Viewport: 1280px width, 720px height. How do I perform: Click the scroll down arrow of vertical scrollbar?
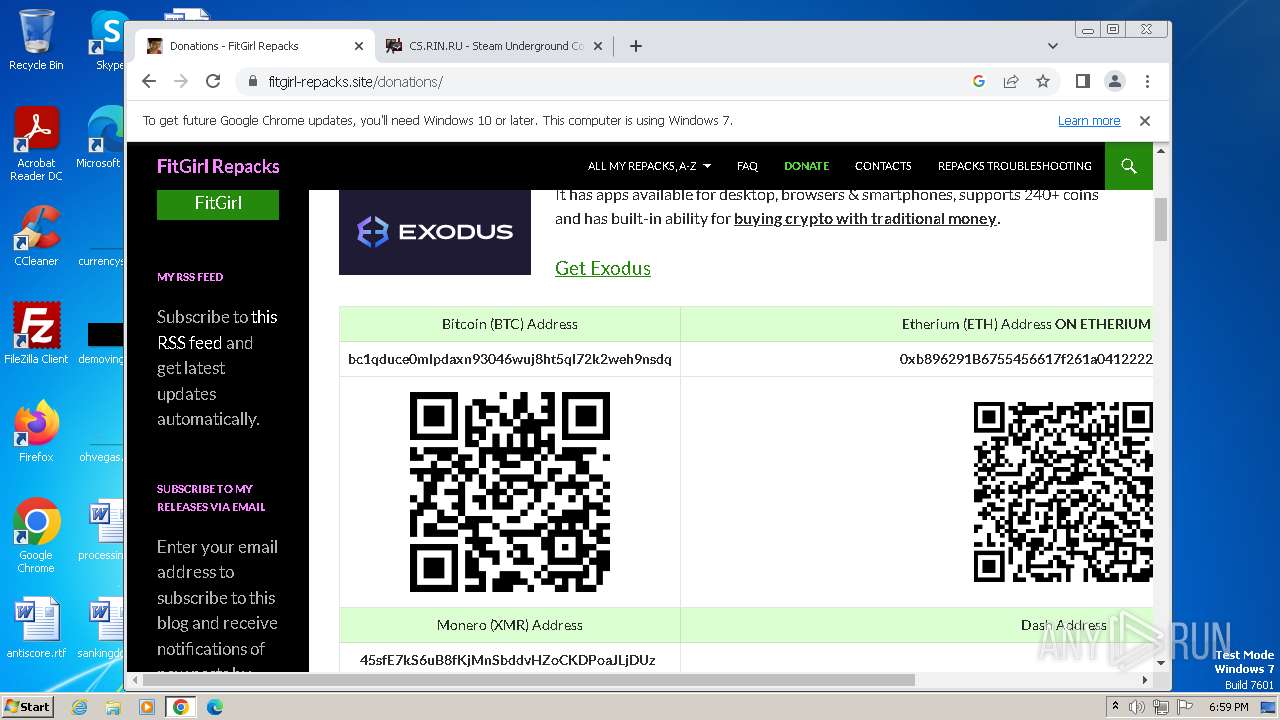click(x=1161, y=662)
